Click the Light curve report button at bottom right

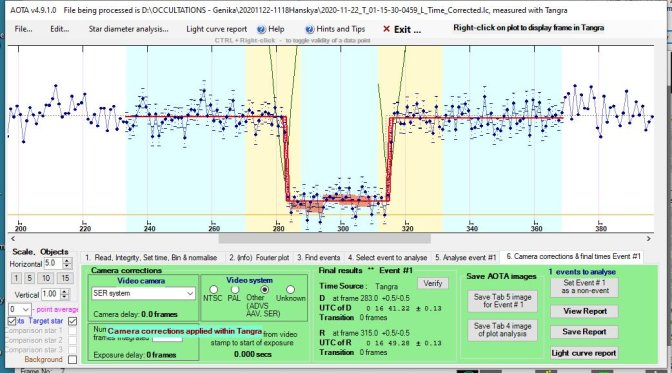[585, 353]
